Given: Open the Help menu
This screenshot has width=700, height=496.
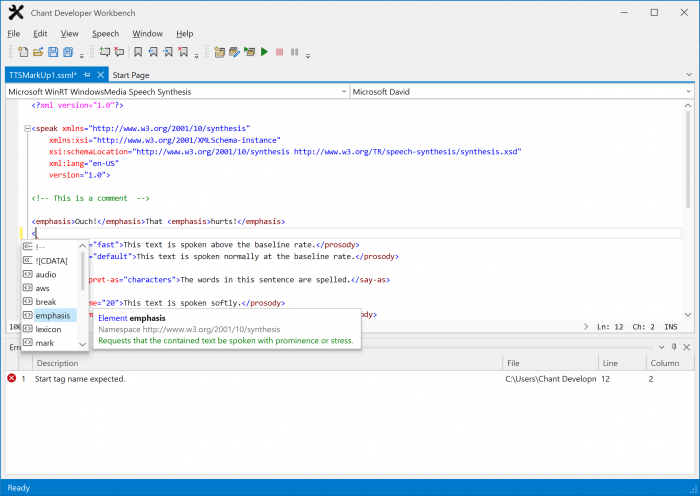Looking at the screenshot, I should tap(184, 33).
